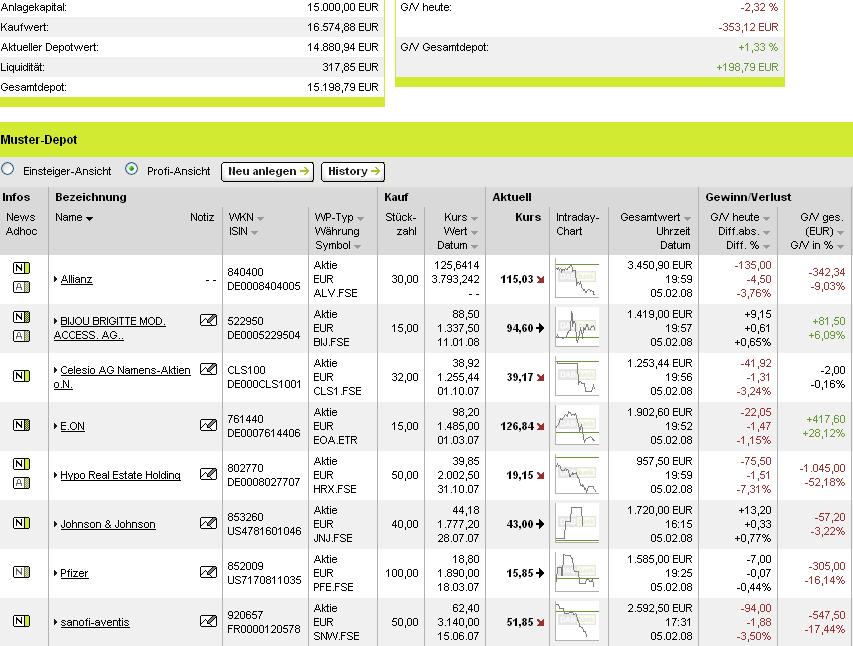The height and width of the screenshot is (646, 853).
Task: Sort by G/V ges. (EUR) arrow
Action: [840, 232]
